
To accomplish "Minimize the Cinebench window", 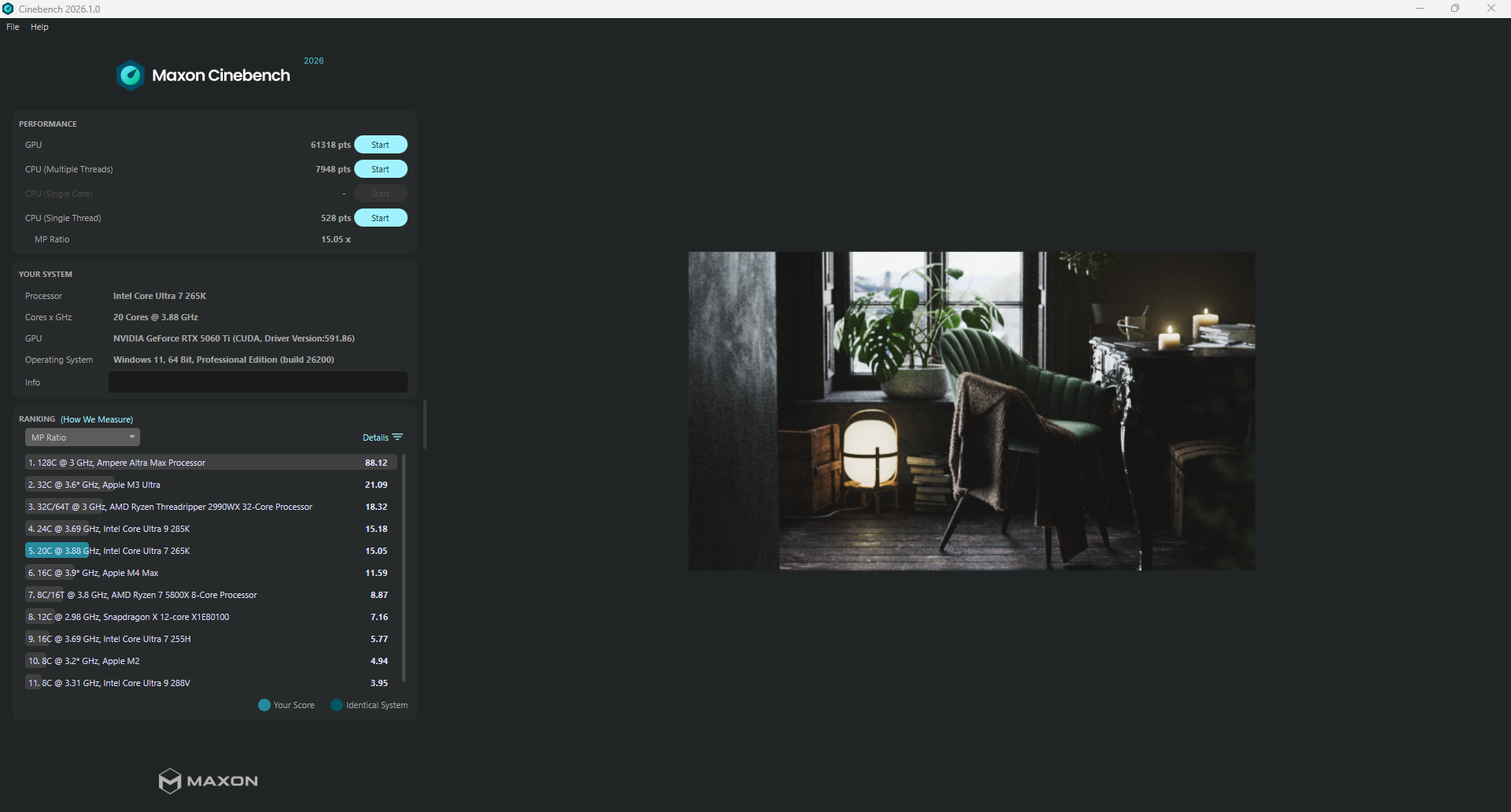I will click(x=1420, y=9).
